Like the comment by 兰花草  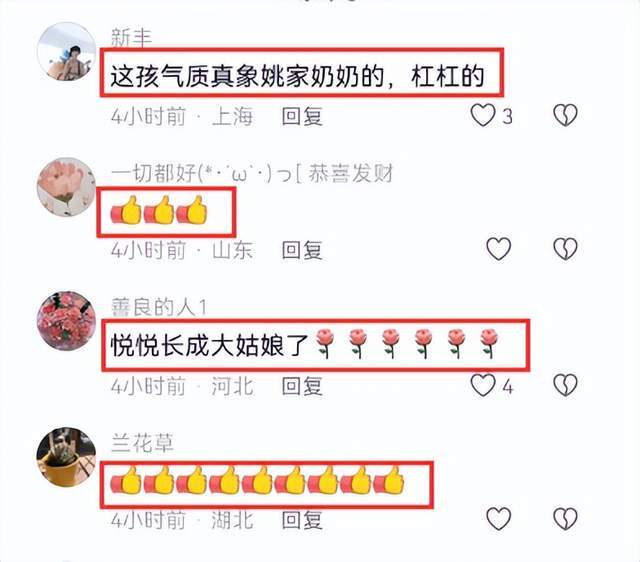498,519
